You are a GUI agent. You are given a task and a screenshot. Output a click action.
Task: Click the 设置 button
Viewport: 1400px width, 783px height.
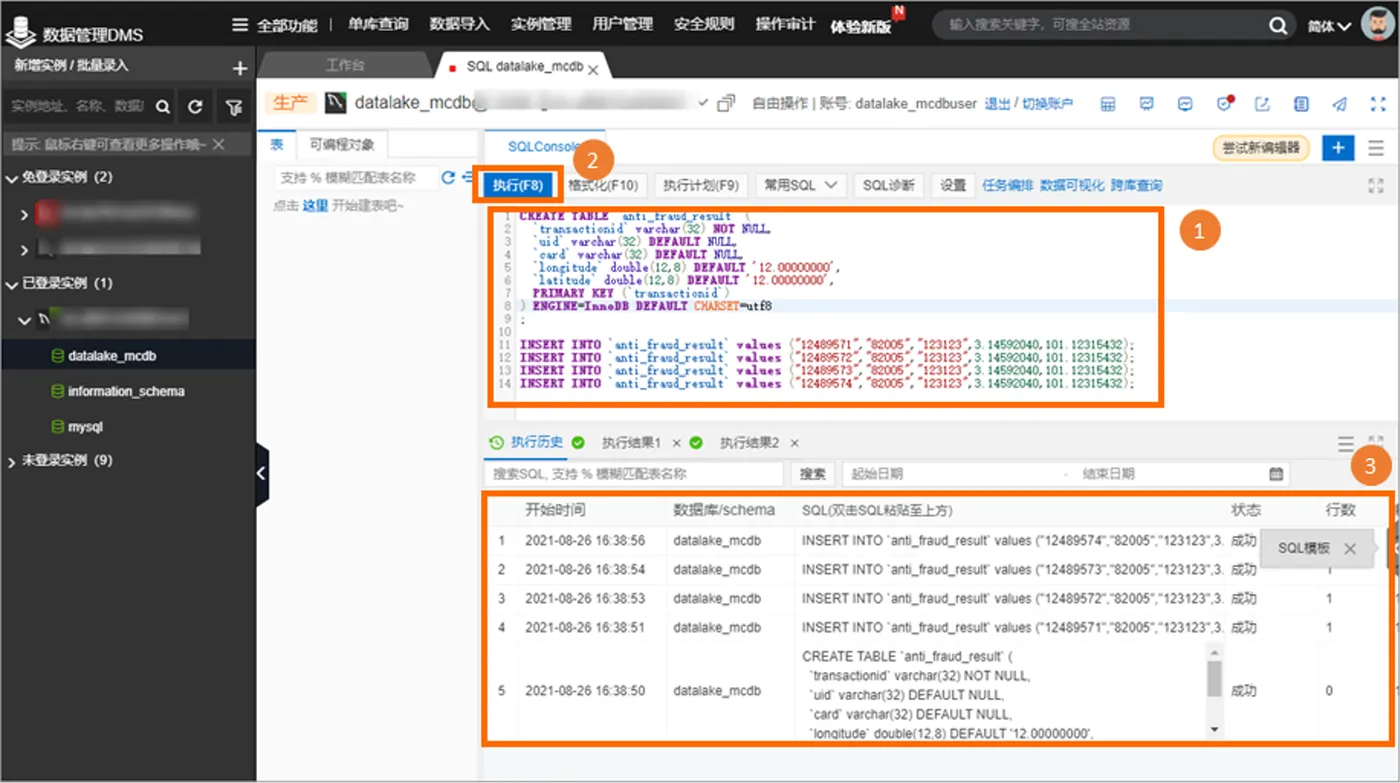953,185
